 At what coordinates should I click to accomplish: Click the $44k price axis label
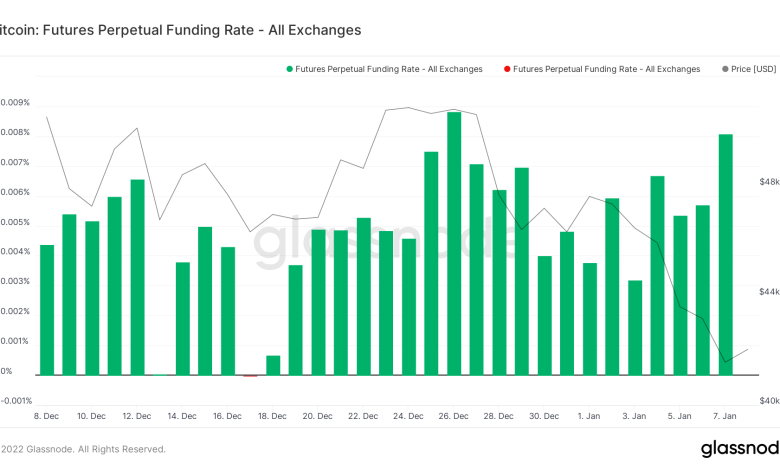[x=769, y=292]
